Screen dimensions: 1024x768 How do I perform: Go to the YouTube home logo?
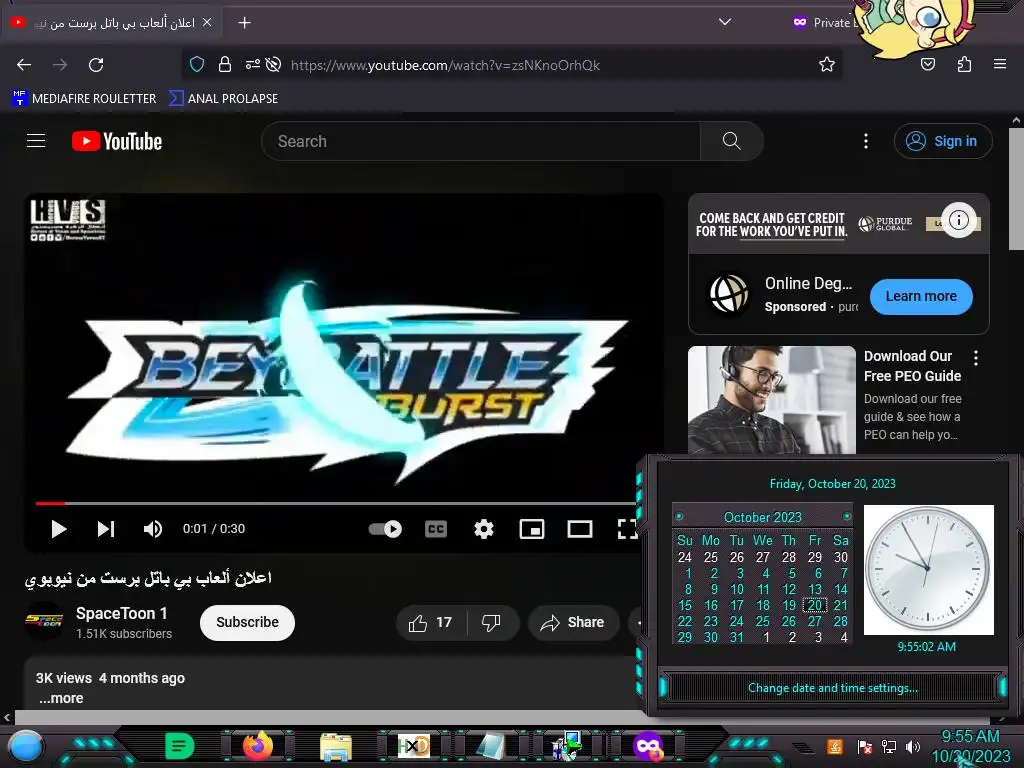(x=117, y=141)
